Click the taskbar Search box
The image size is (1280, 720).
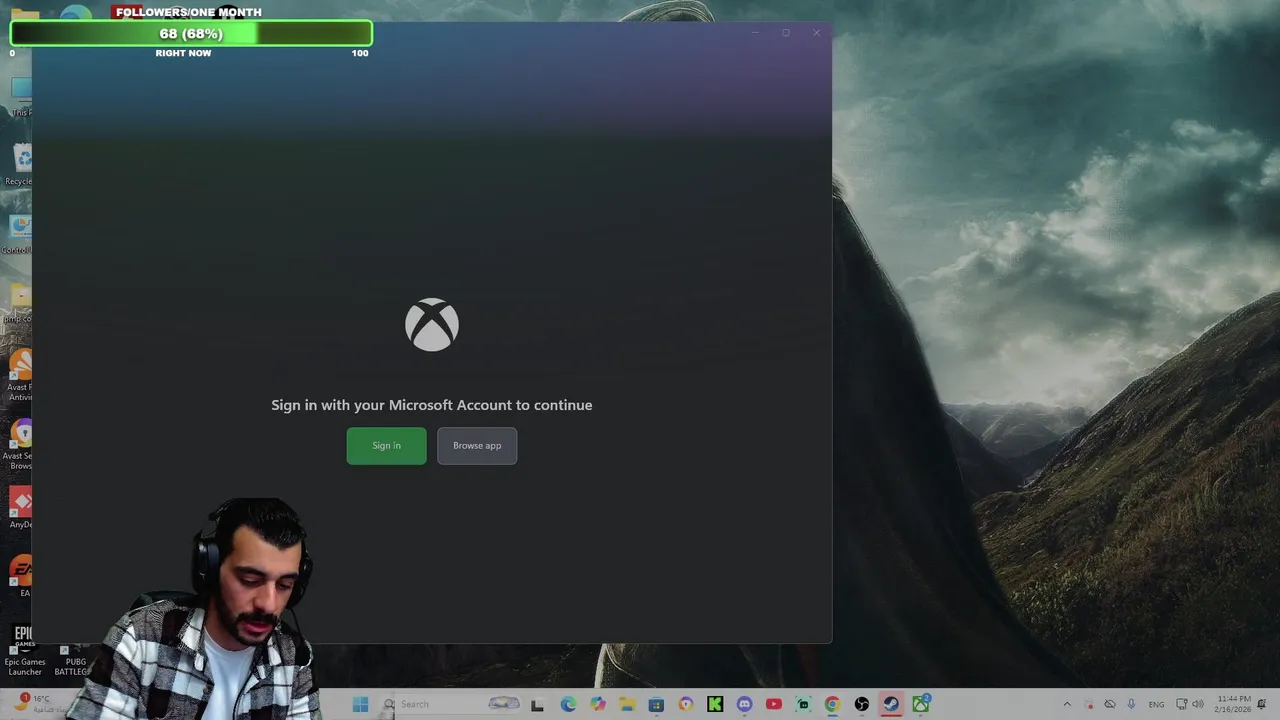click(455, 704)
